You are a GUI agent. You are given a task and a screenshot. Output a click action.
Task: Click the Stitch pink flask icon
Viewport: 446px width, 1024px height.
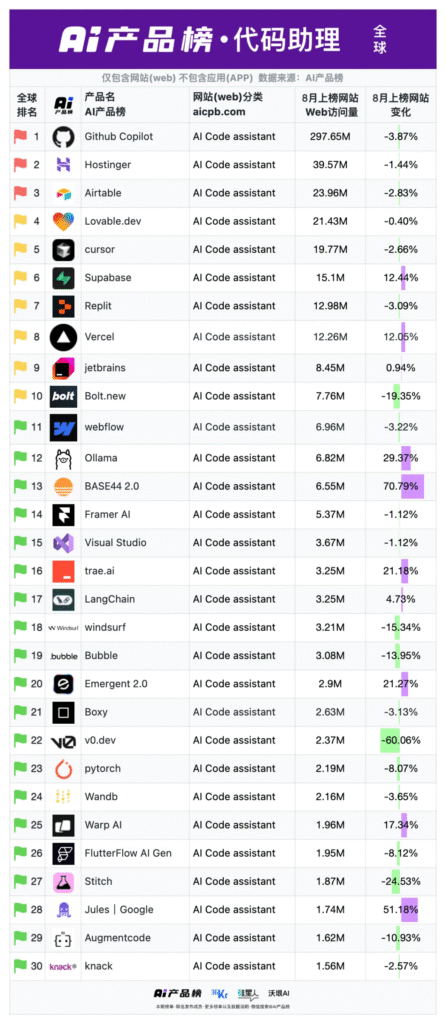pyautogui.click(x=63, y=882)
